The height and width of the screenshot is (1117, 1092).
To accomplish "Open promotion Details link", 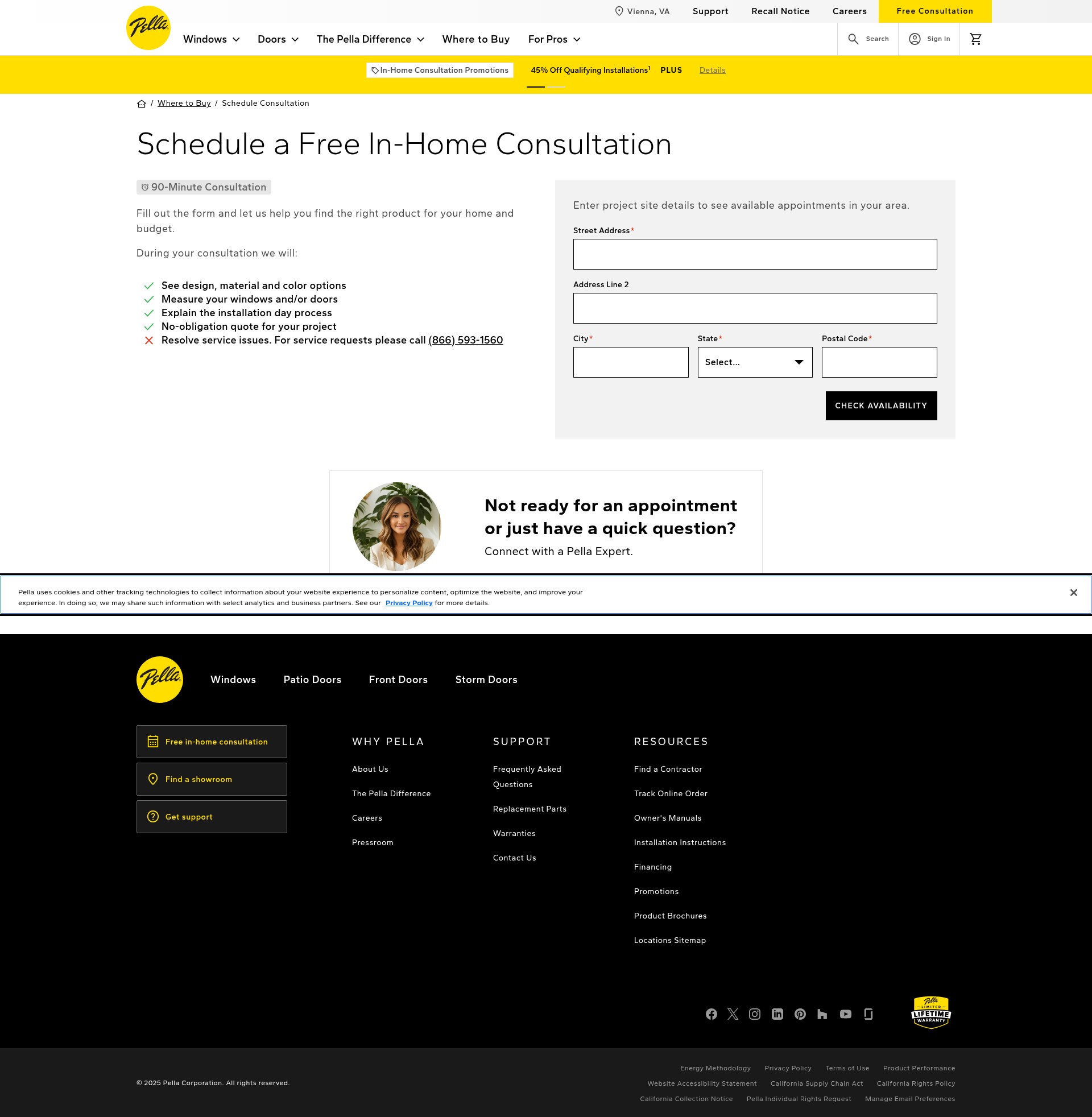I will click(x=712, y=71).
